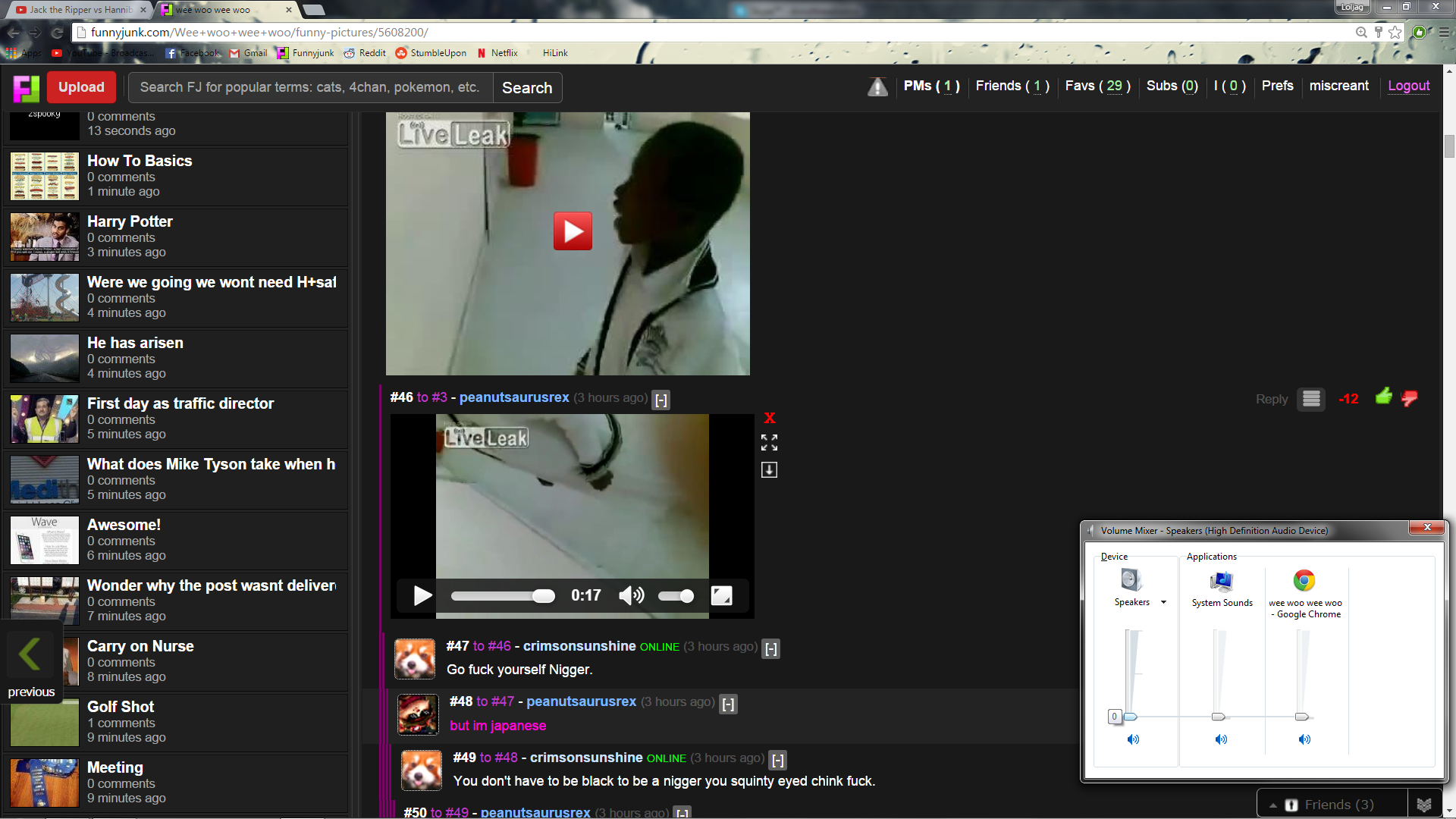This screenshot has height=819, width=1456.
Task: Click the FunnyJunk logo icon
Action: (26, 88)
